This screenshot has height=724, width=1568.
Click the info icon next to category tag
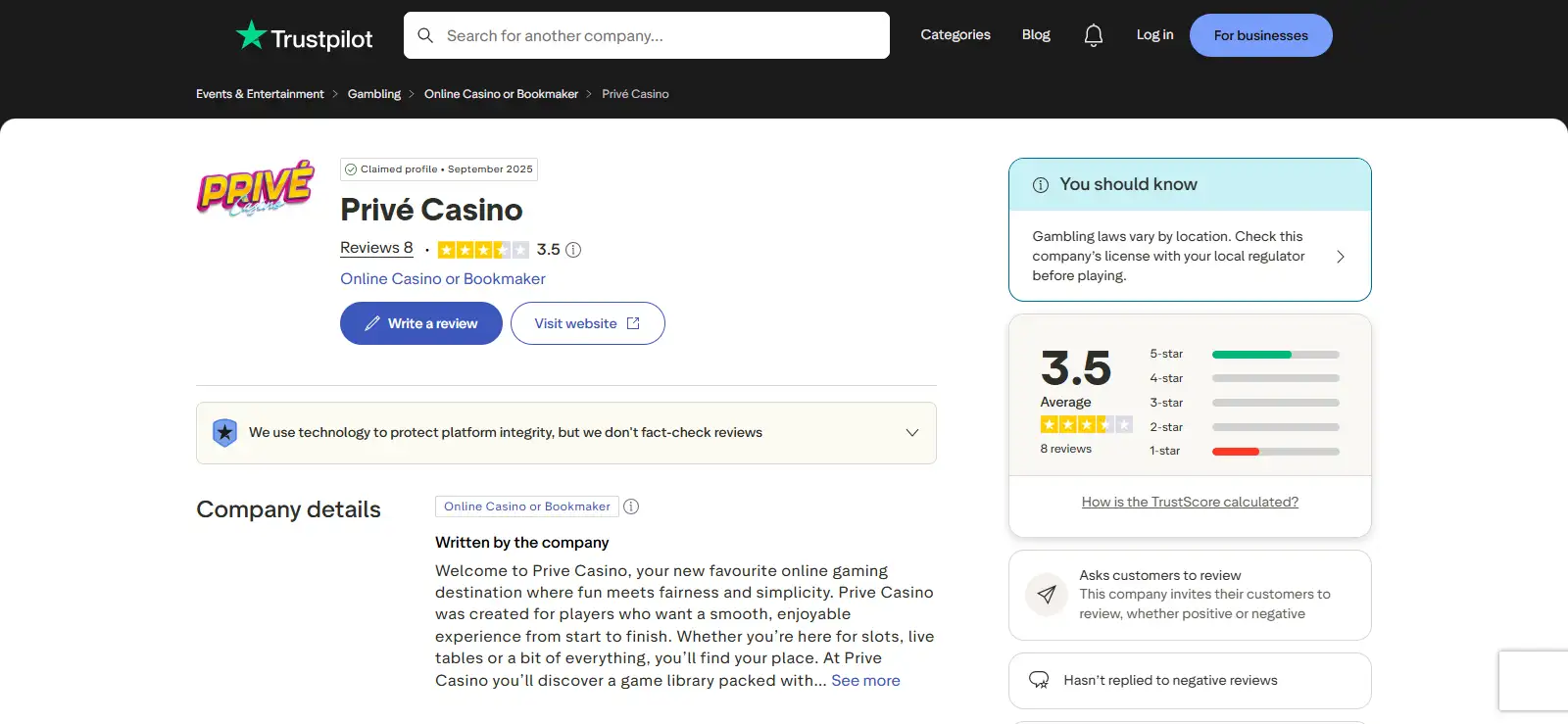pos(631,507)
